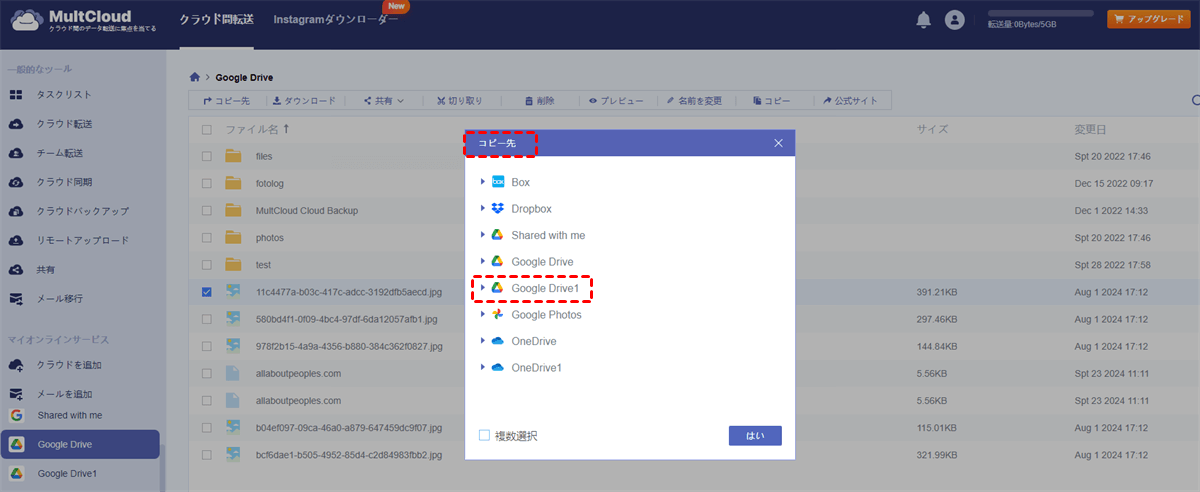Image resolution: width=1200 pixels, height=492 pixels.
Task: Click the OneDrive1 cloud icon in dialog
Action: click(497, 367)
